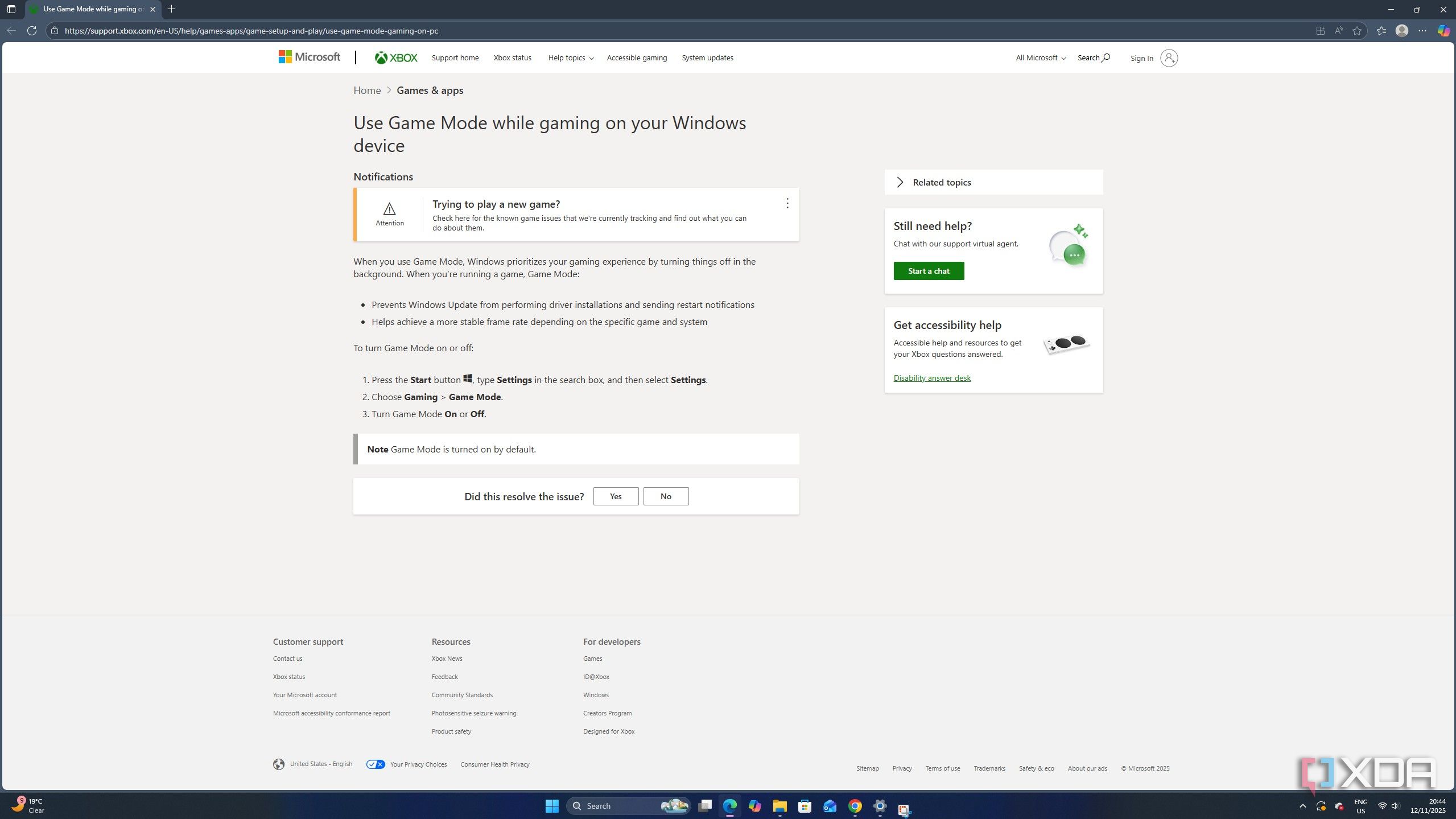1456x819 pixels.
Task: Open Games & apps breadcrumb
Action: (430, 90)
